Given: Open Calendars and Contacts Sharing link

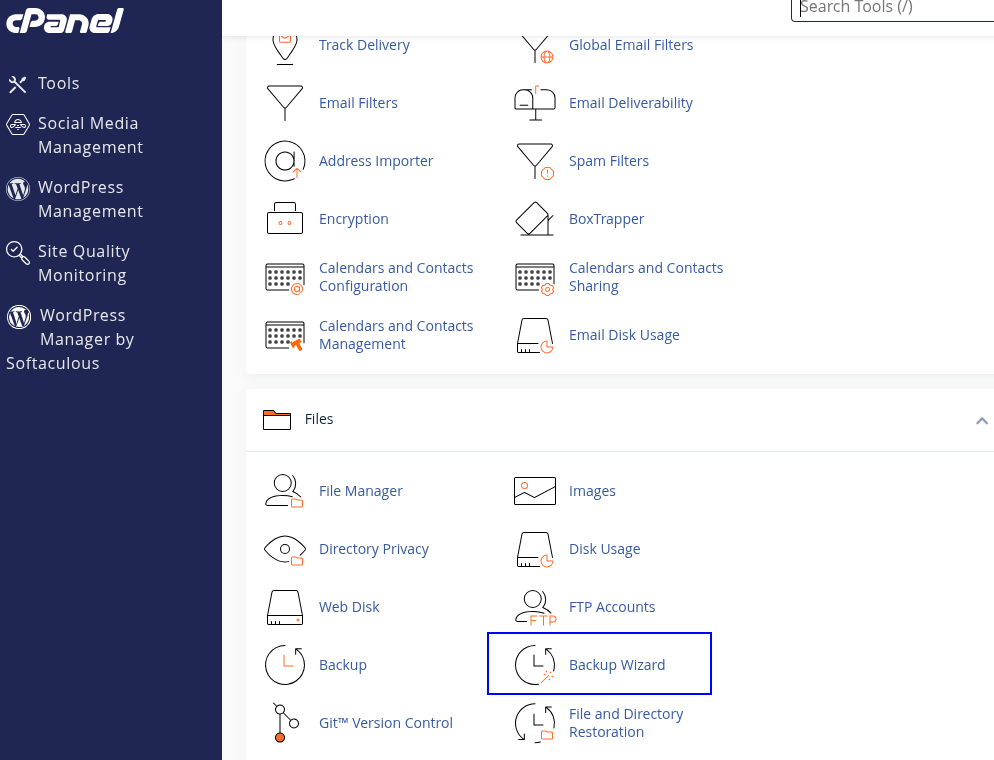Looking at the screenshot, I should pyautogui.click(x=646, y=277).
